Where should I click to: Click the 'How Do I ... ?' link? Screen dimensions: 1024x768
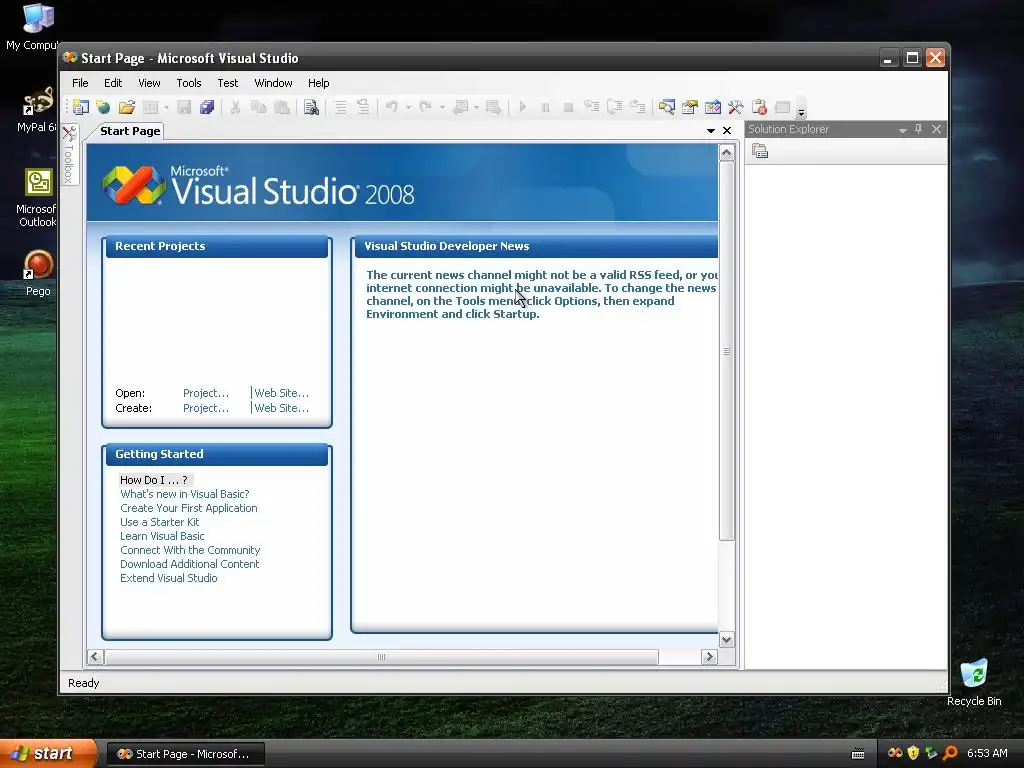(x=154, y=480)
